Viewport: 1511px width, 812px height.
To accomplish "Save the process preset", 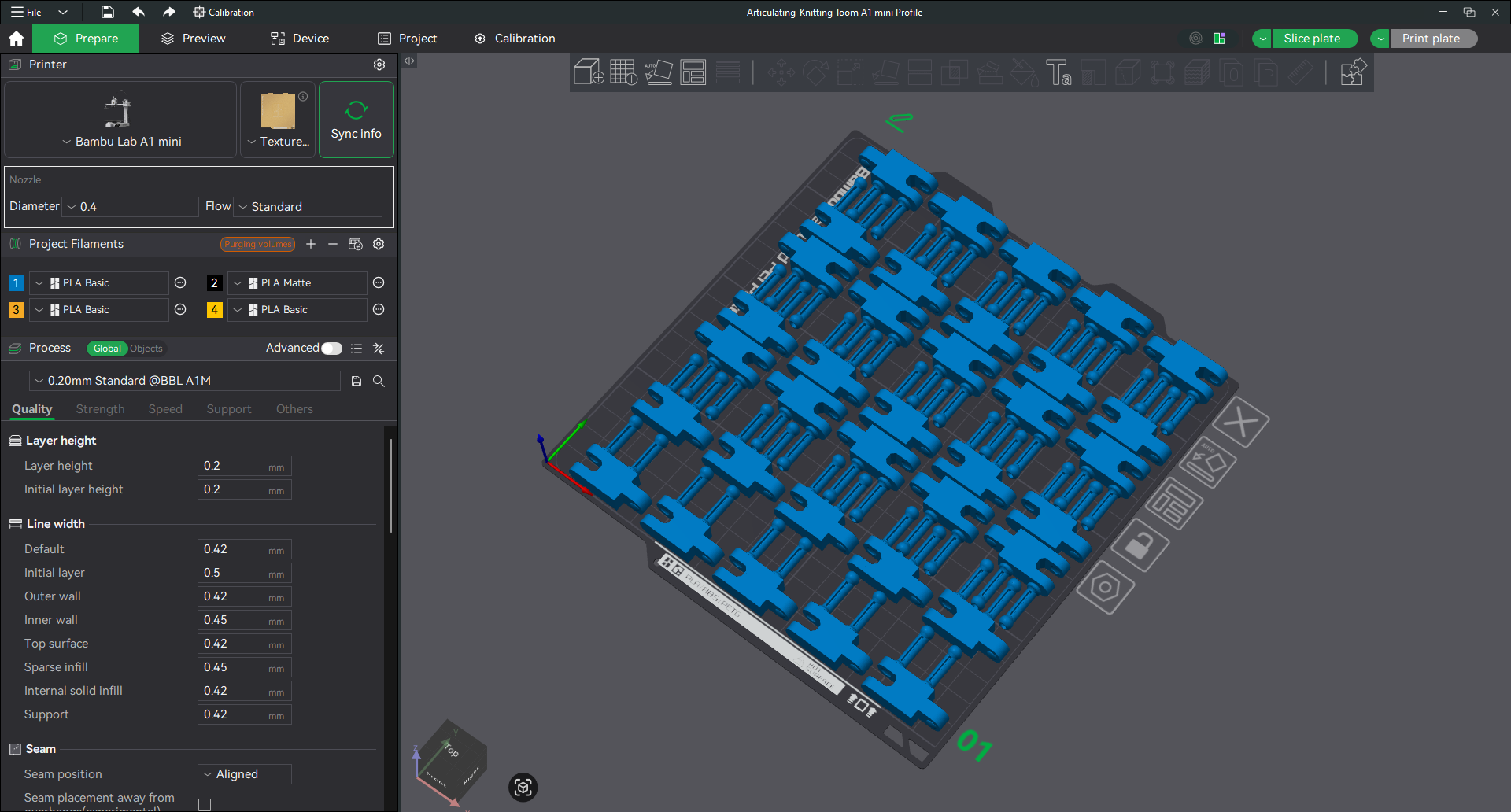I will [357, 381].
